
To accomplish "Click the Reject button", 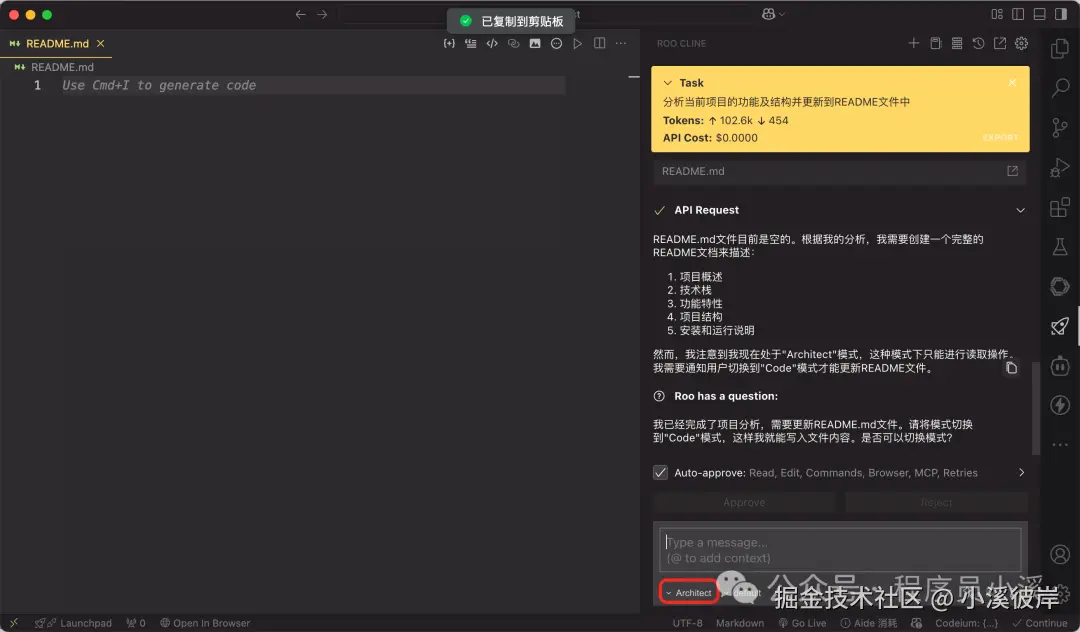I will [x=936, y=503].
